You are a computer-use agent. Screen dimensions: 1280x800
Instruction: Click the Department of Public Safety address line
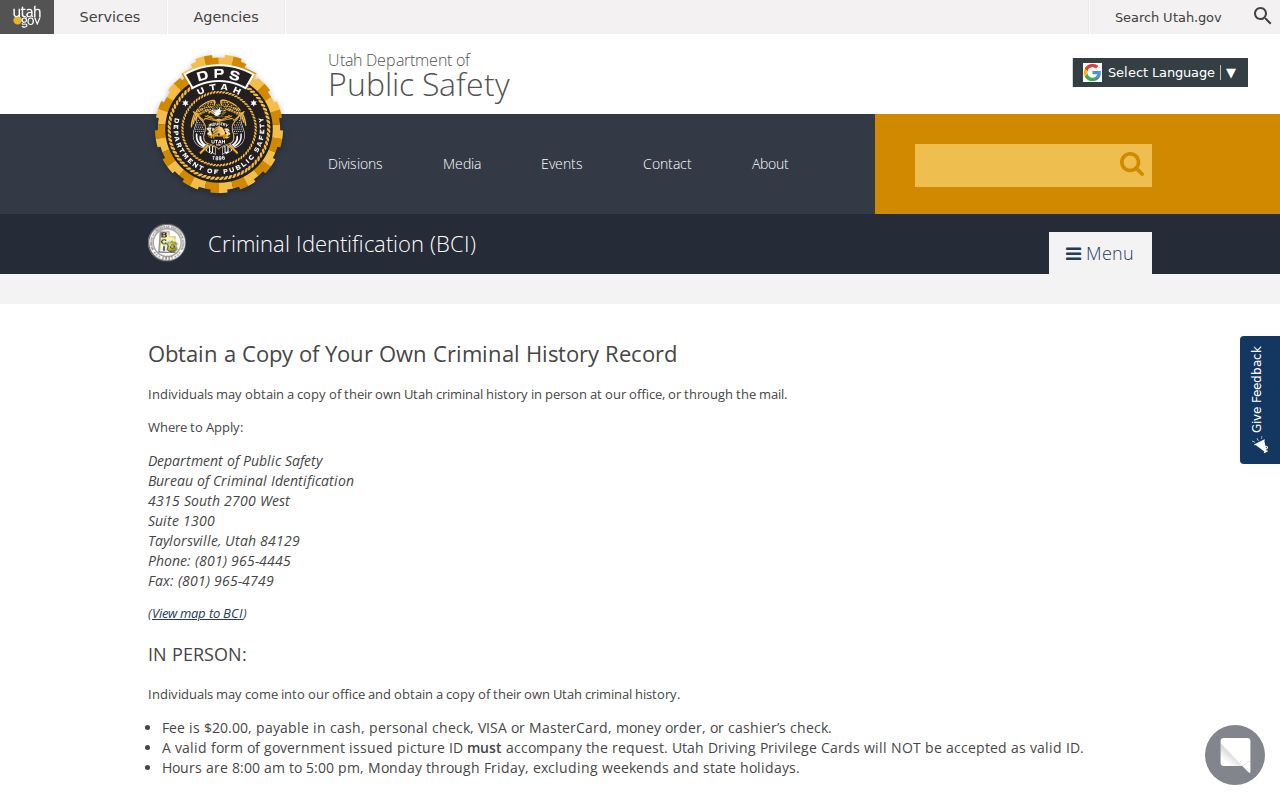pos(235,461)
